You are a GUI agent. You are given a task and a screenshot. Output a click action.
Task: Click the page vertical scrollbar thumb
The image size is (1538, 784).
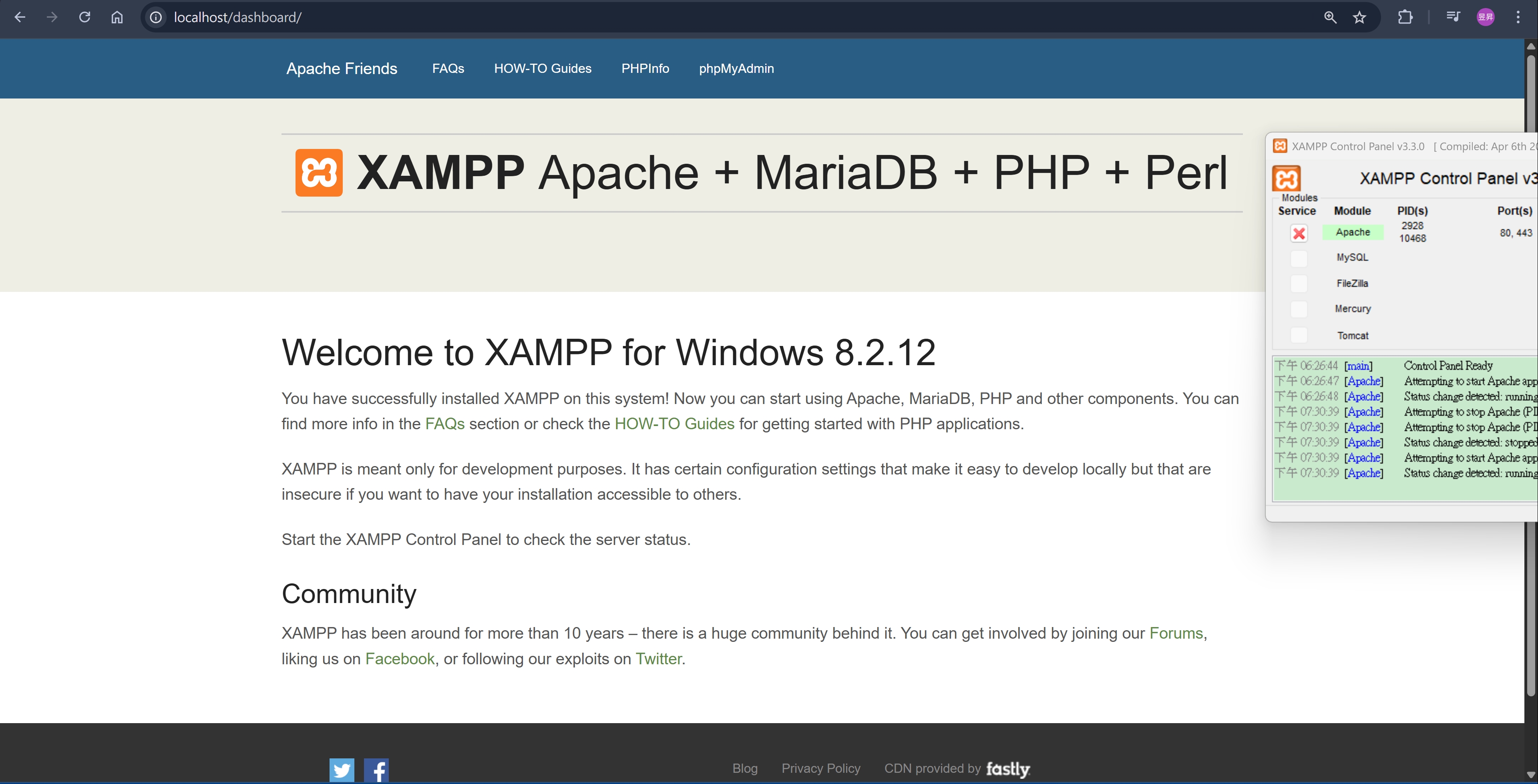1530,376
